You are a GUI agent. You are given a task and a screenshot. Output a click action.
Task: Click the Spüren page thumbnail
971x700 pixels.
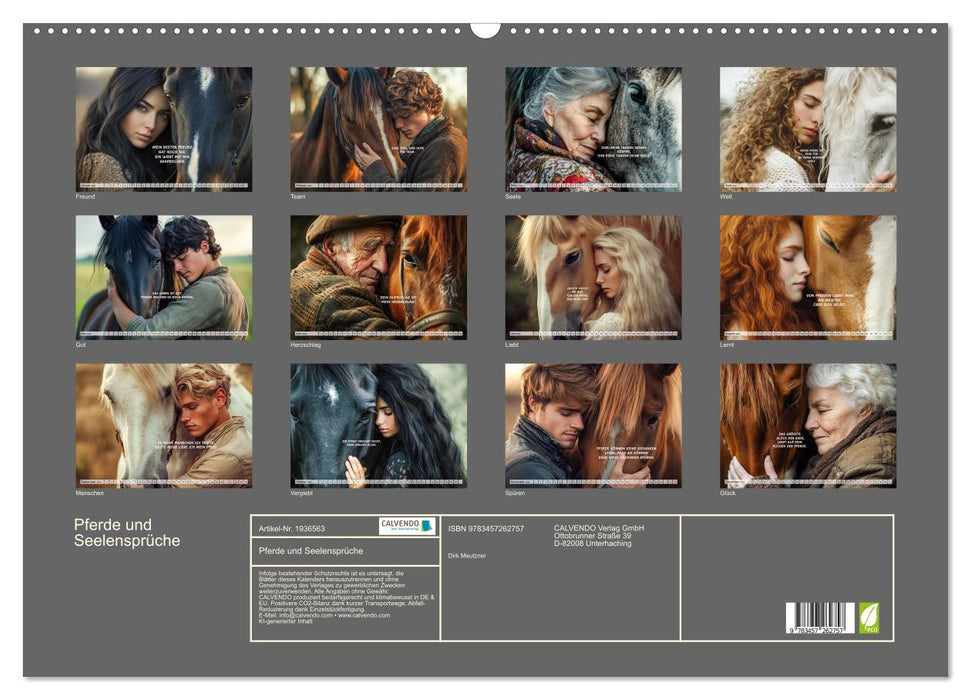pos(593,425)
